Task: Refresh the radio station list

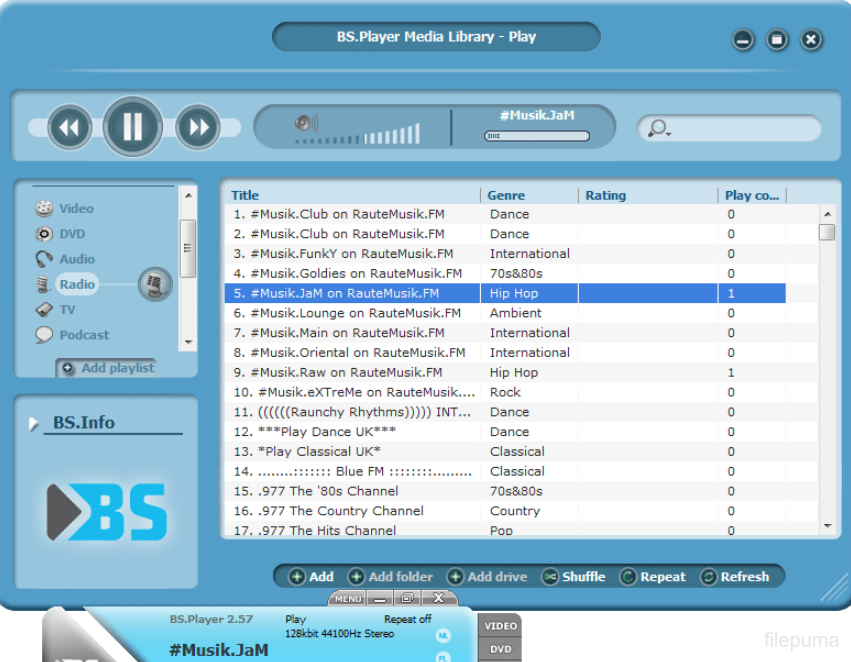Action: 735,577
